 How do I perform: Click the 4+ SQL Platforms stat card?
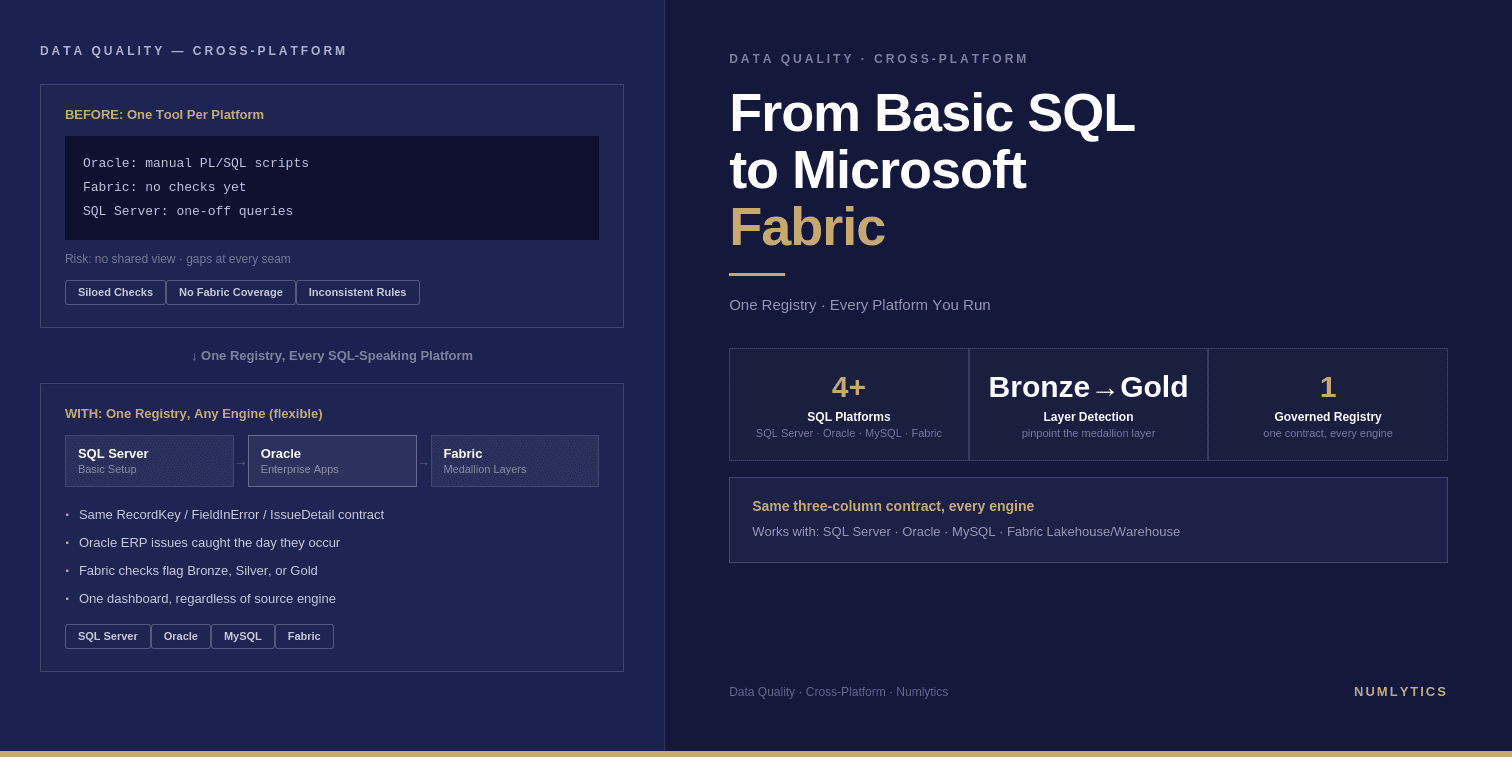(849, 404)
